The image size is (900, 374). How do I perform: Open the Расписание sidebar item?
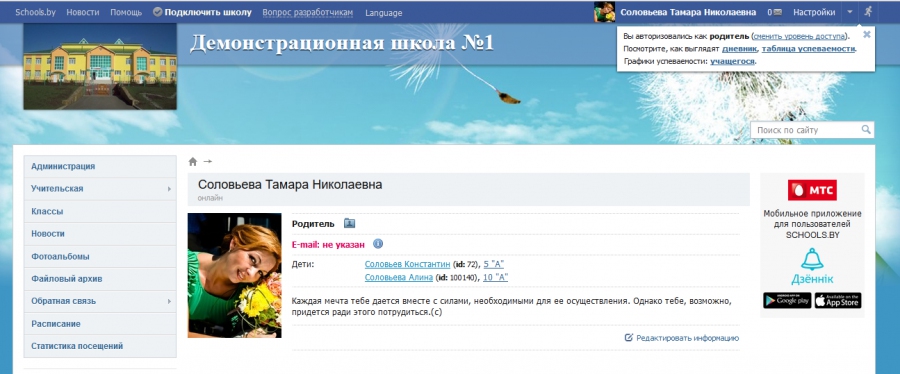[100, 324]
